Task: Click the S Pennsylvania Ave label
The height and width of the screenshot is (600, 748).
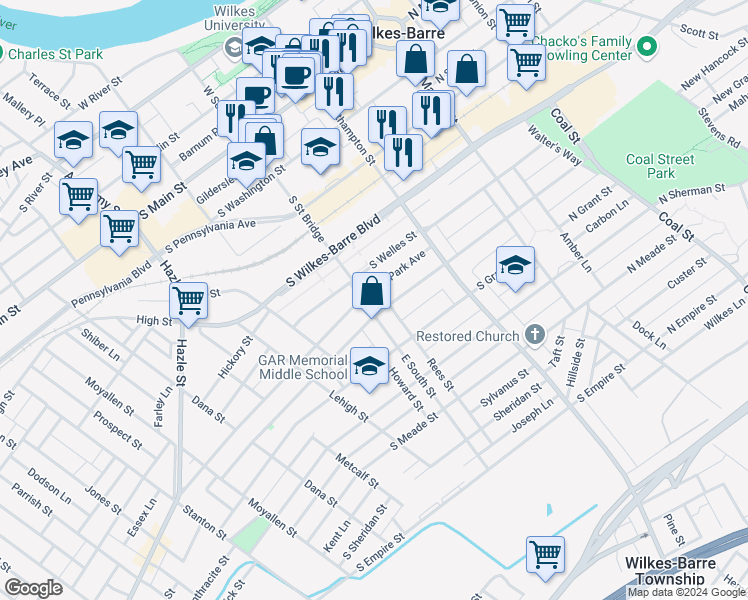Action: (210, 236)
